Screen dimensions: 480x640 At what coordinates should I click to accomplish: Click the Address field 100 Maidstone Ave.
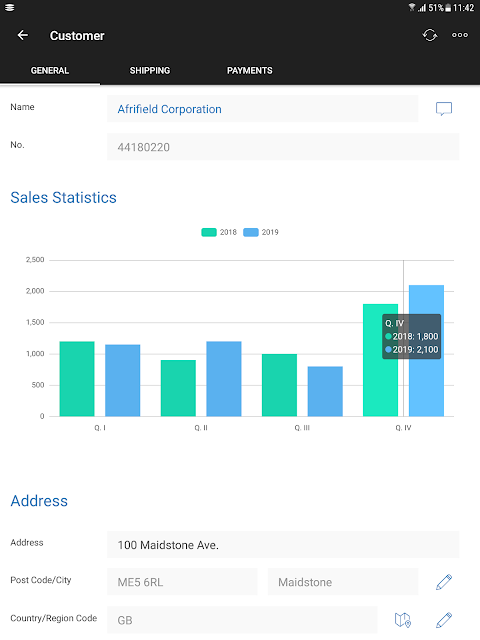(283, 544)
